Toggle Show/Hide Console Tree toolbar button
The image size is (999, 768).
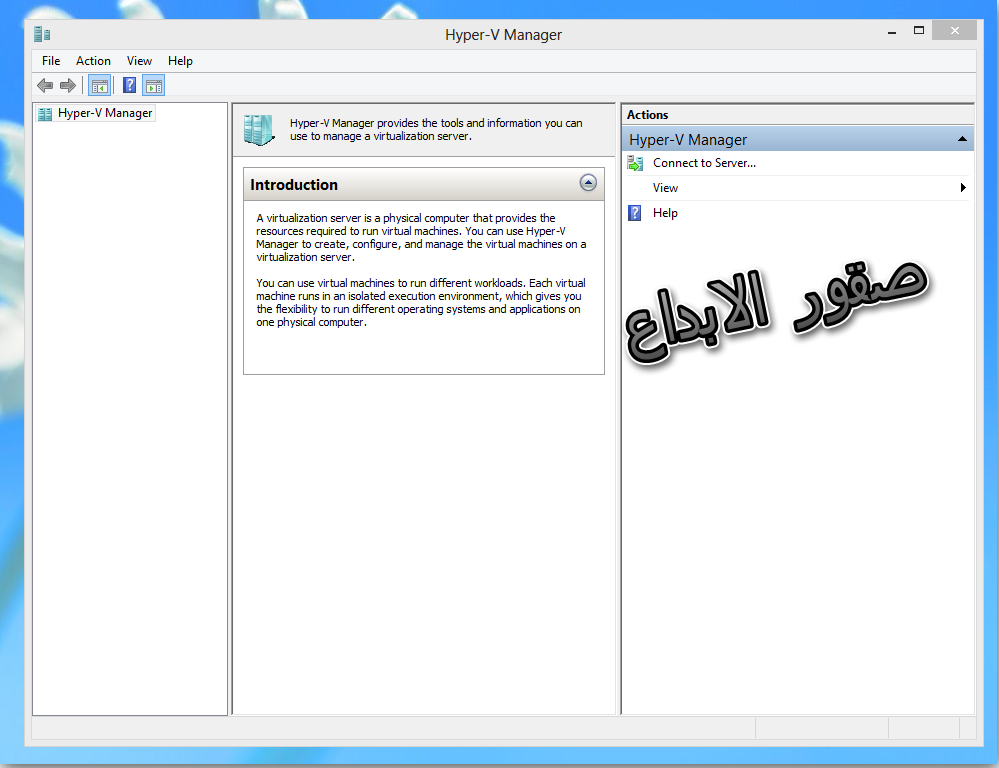99,86
